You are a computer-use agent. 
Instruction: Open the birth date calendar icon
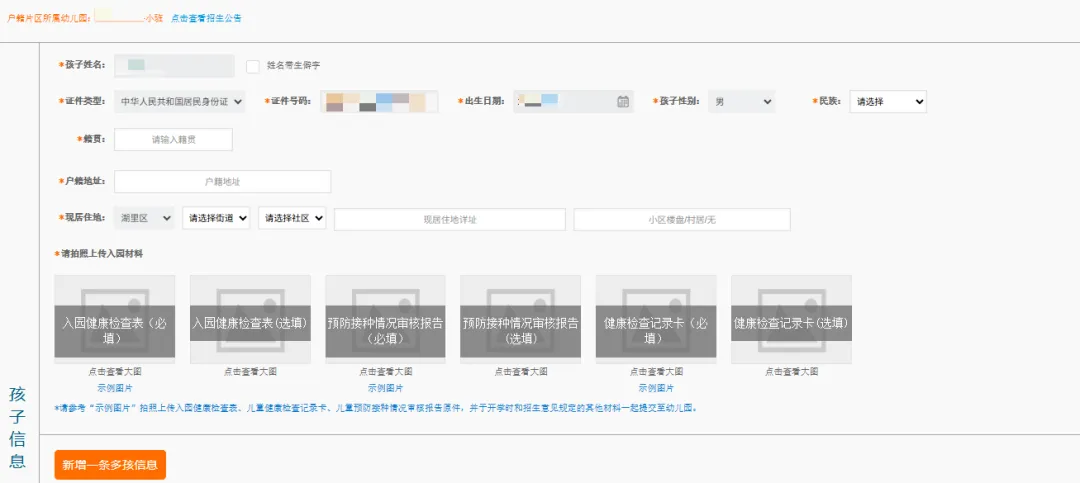(623, 101)
